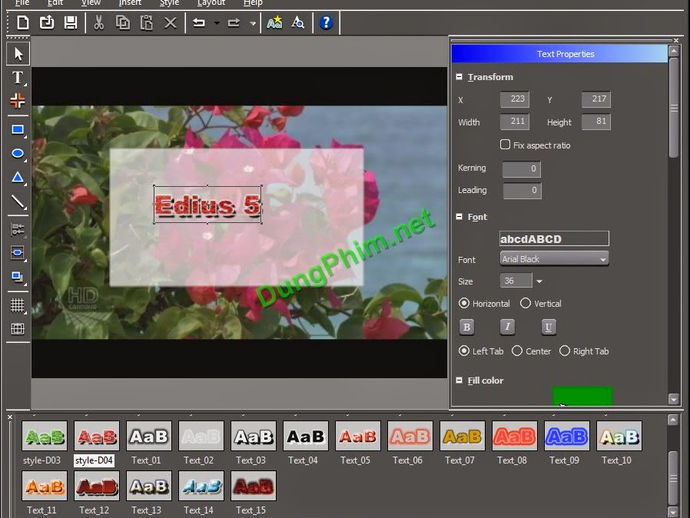Select the Line drawing tool
This screenshot has width=690, height=518.
click(18, 202)
